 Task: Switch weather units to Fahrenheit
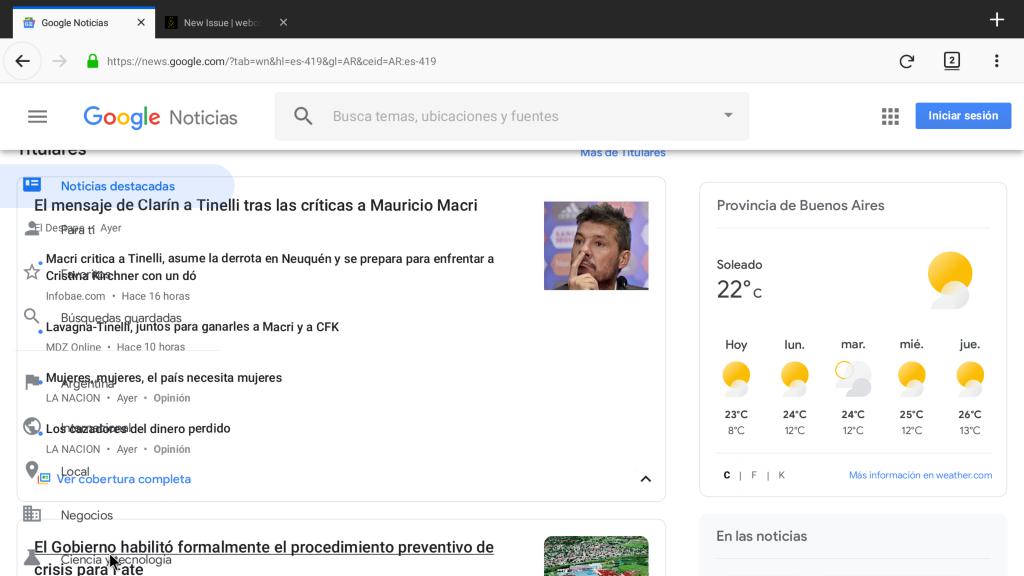753,475
